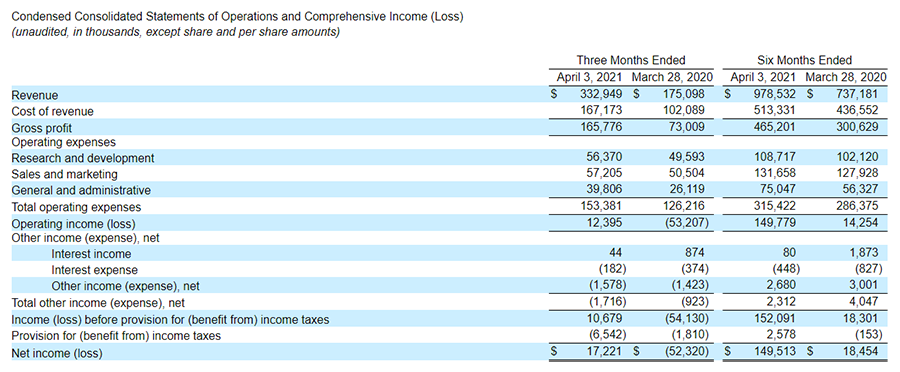Select the "General and administrative" row label

[81, 190]
